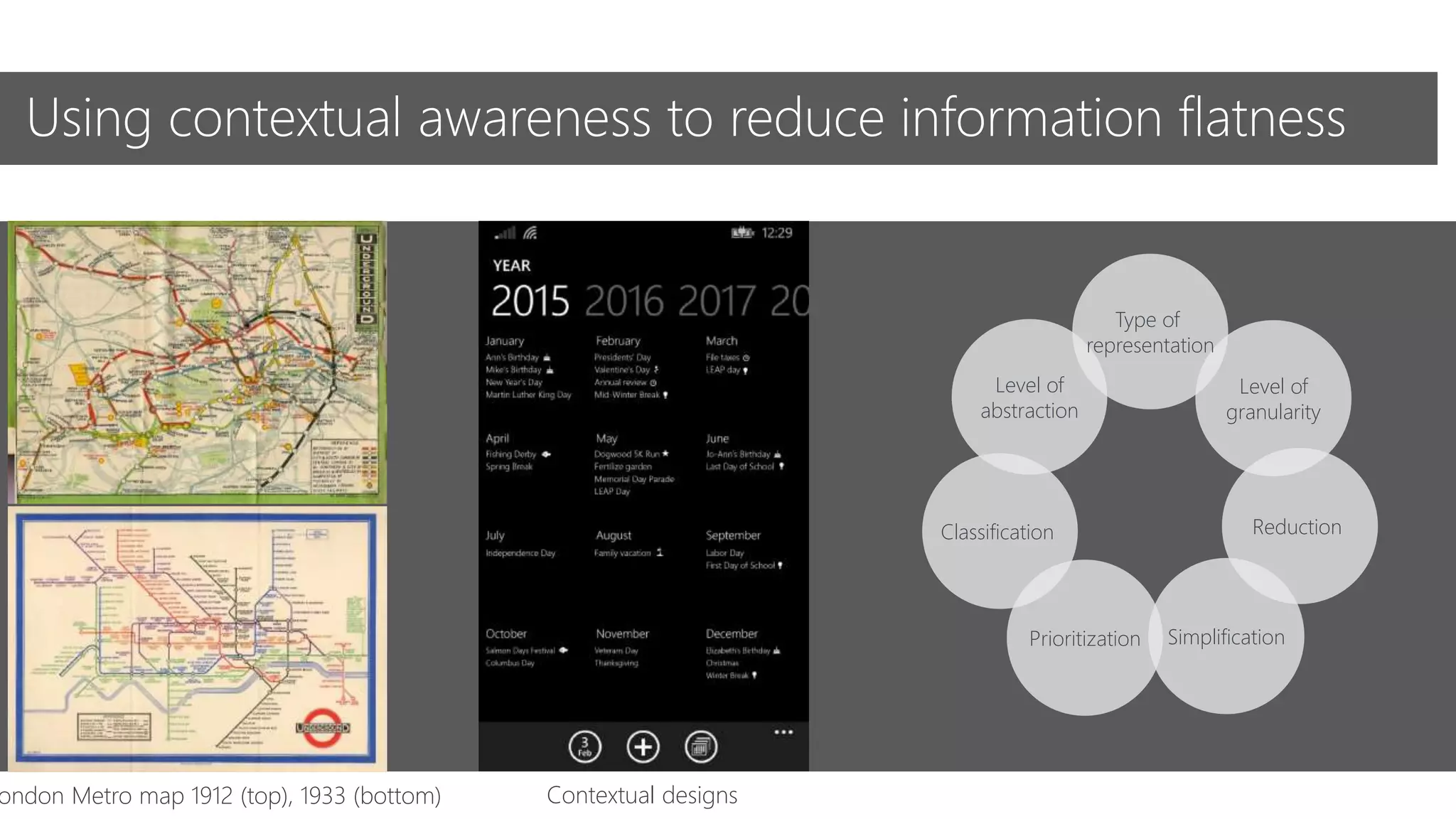Screen dimensions: 1456x819
Task: Switch to year 2016
Action: click(x=624, y=301)
